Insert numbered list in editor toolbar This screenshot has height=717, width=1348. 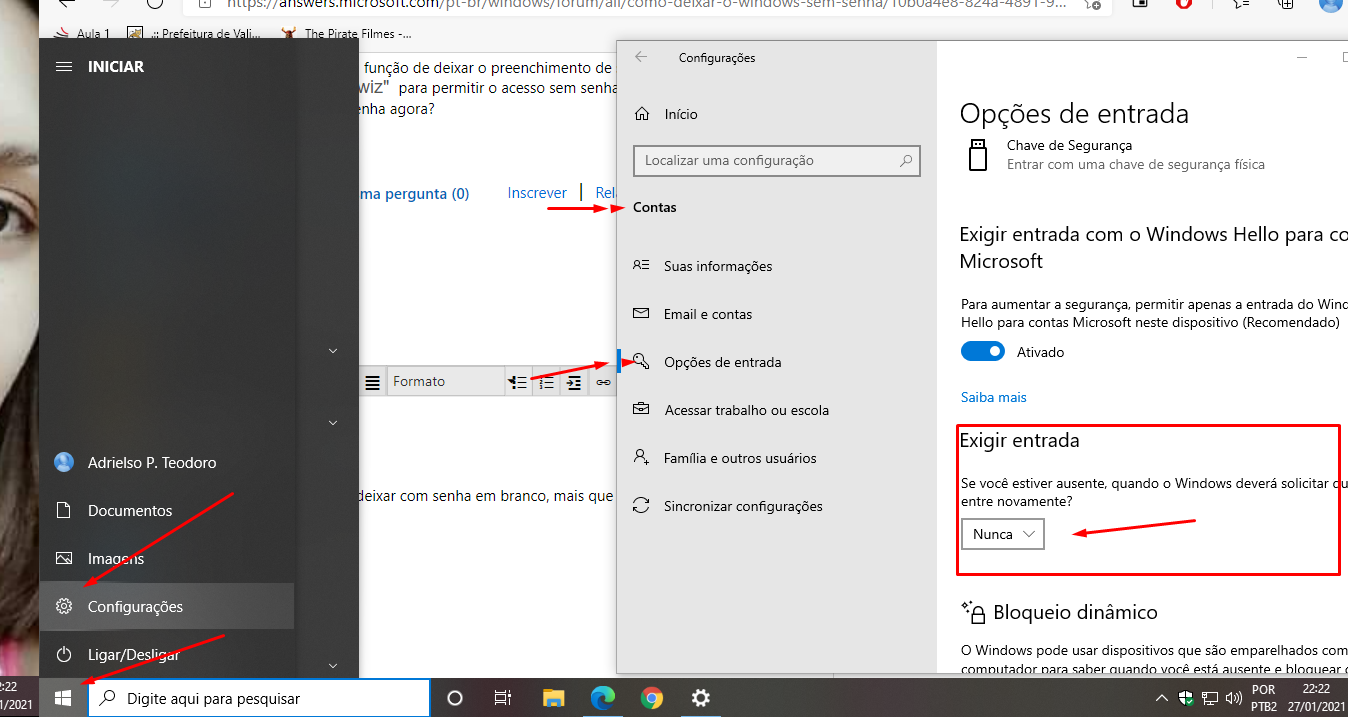click(x=546, y=382)
